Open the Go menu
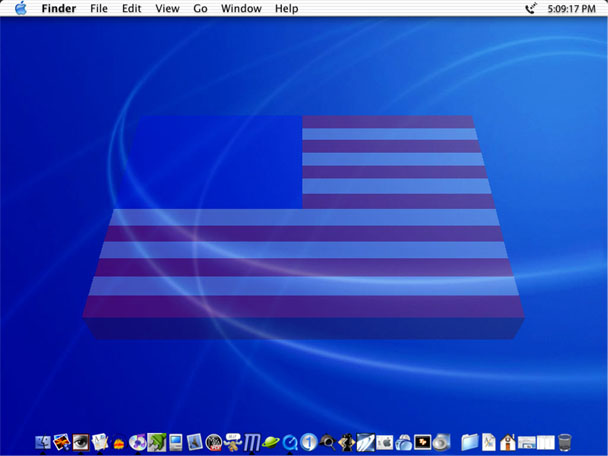 (x=200, y=9)
